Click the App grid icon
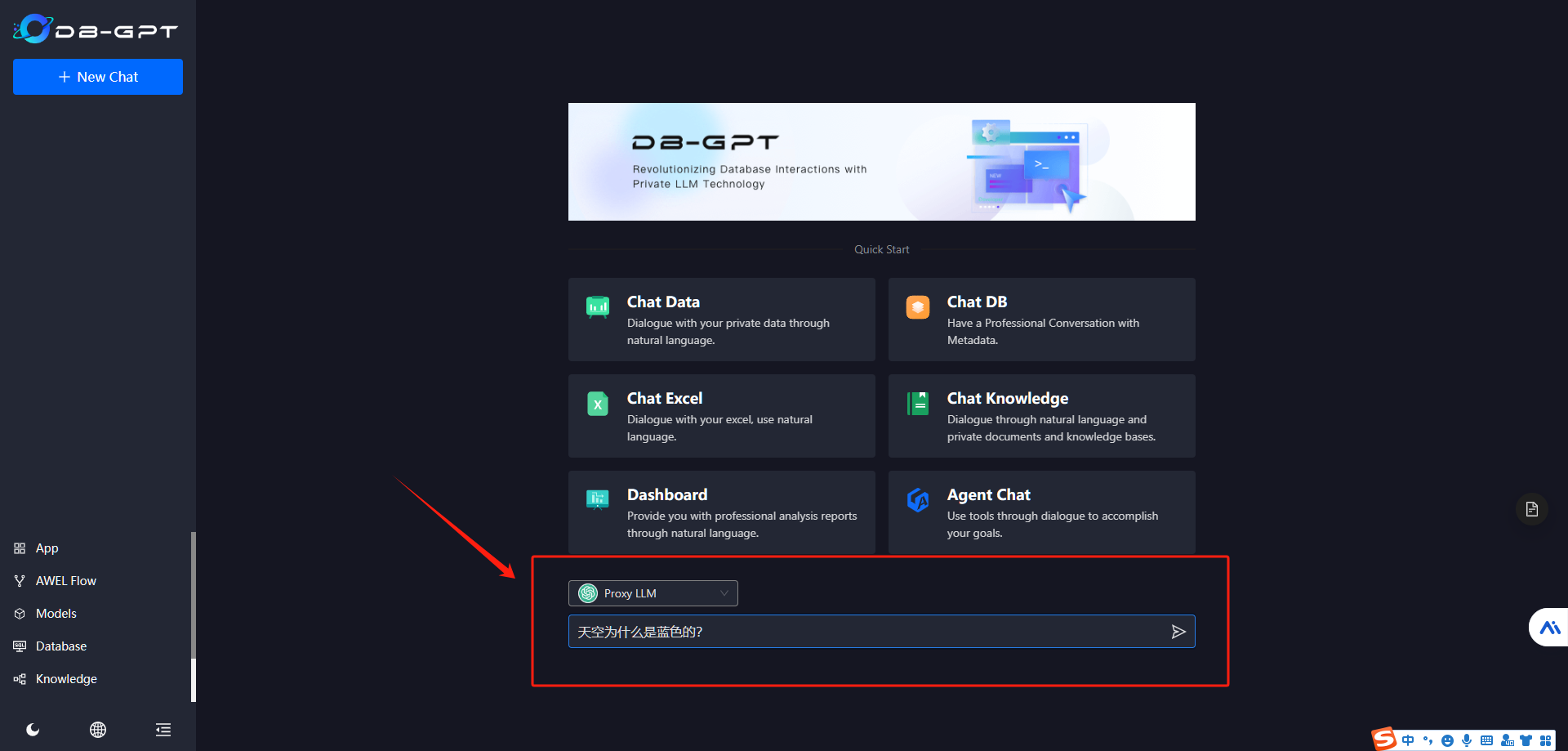This screenshot has height=751, width=1568. (20, 548)
